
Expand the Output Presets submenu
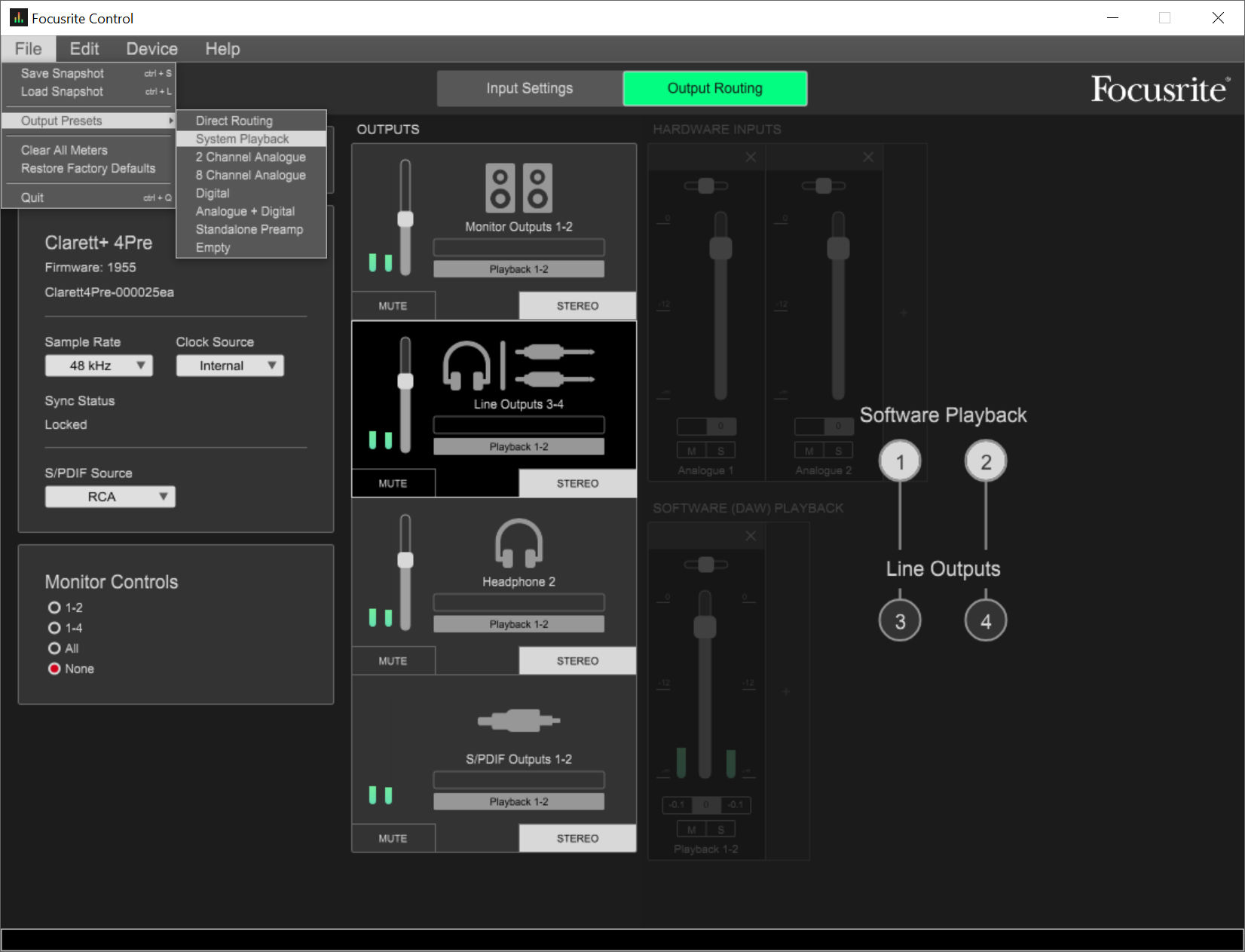(x=89, y=121)
